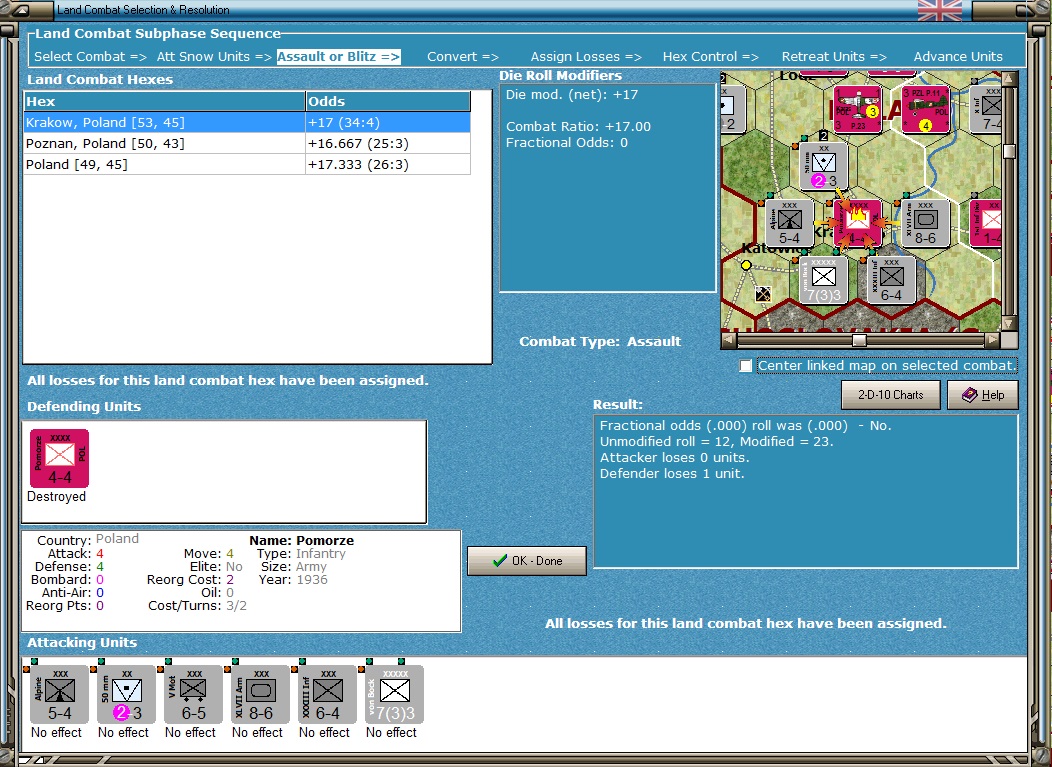
Task: Select the 50 mm artillery attacking unit
Action: click(x=126, y=694)
